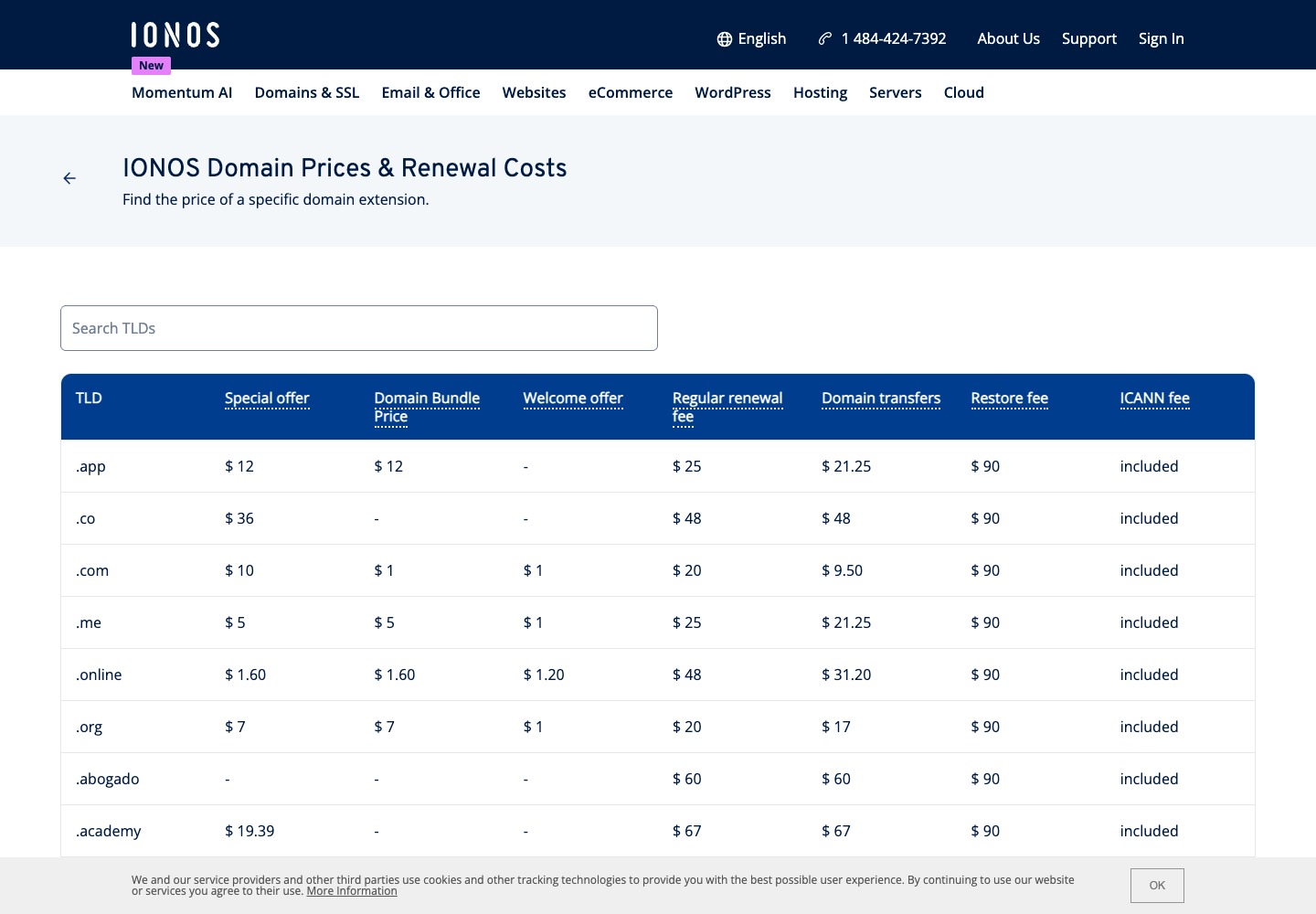Open the About Us page

point(1009,38)
